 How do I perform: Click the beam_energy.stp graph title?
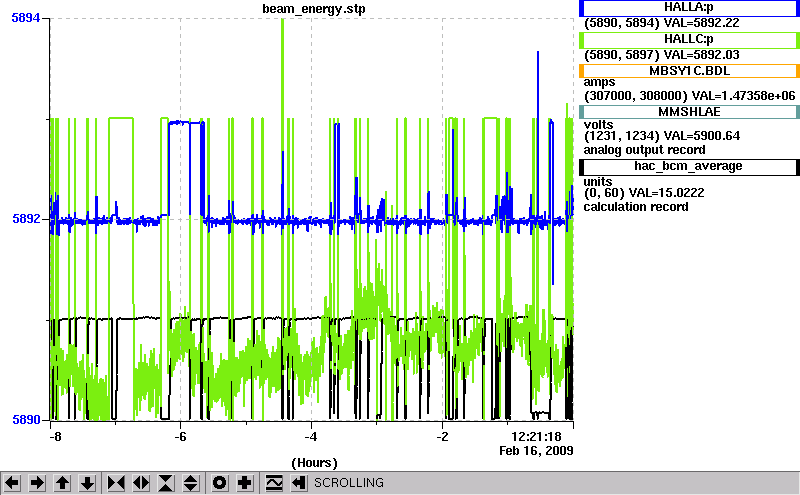pos(314,9)
